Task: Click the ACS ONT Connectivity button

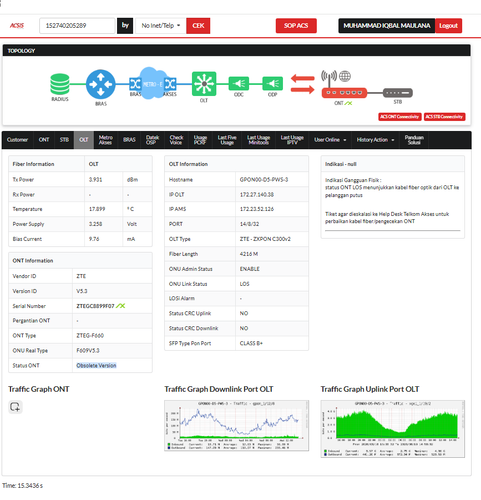Action: point(400,117)
